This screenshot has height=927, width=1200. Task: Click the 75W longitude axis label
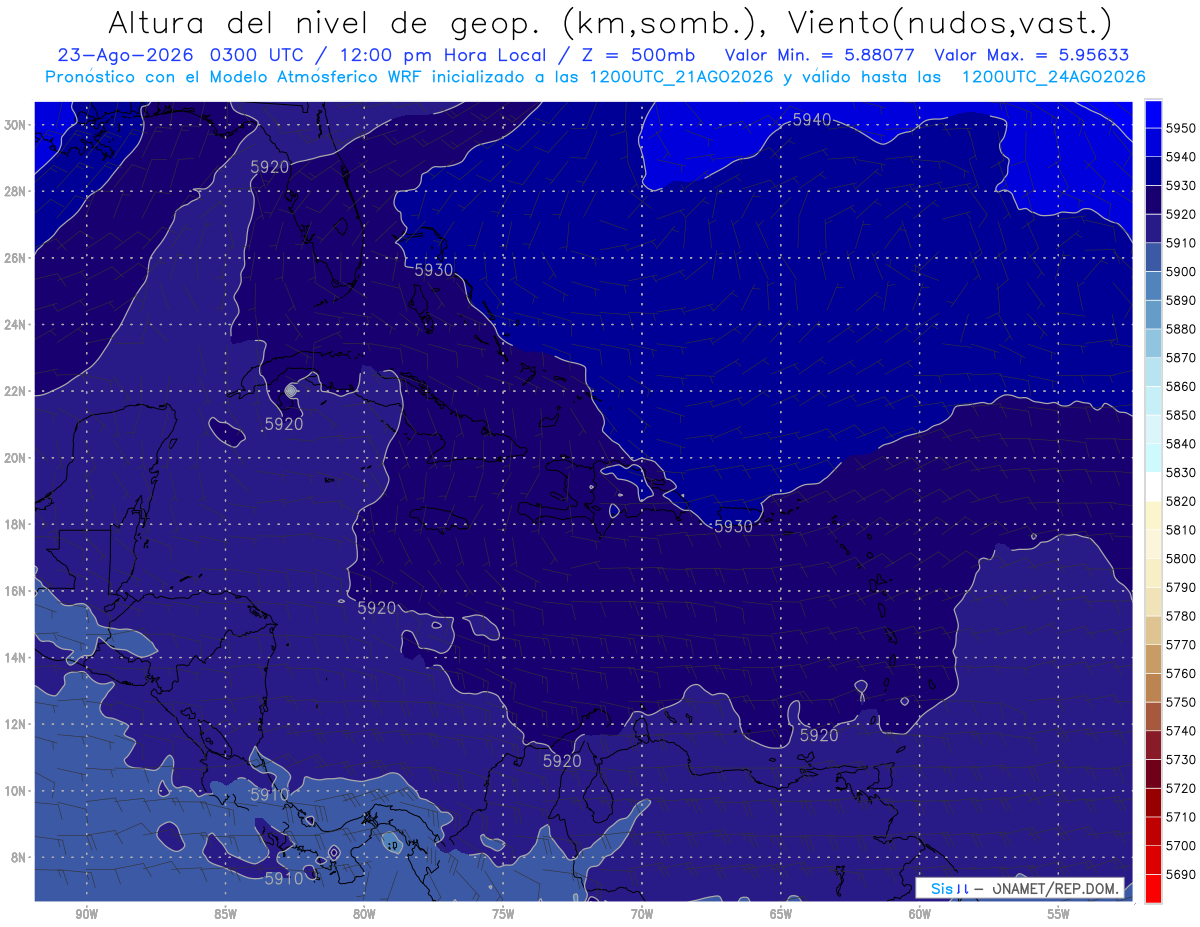[503, 914]
